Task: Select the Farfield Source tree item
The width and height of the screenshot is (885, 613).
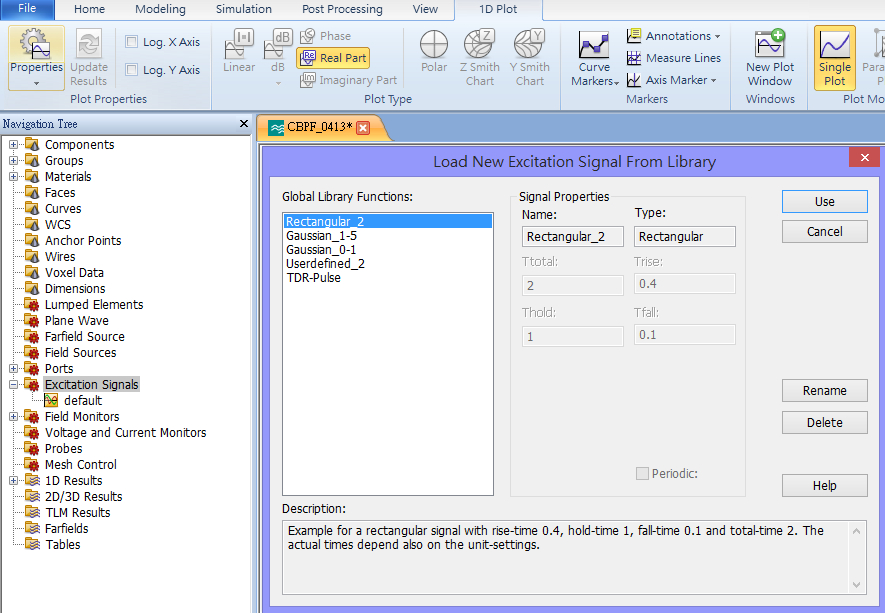Action: coord(85,337)
